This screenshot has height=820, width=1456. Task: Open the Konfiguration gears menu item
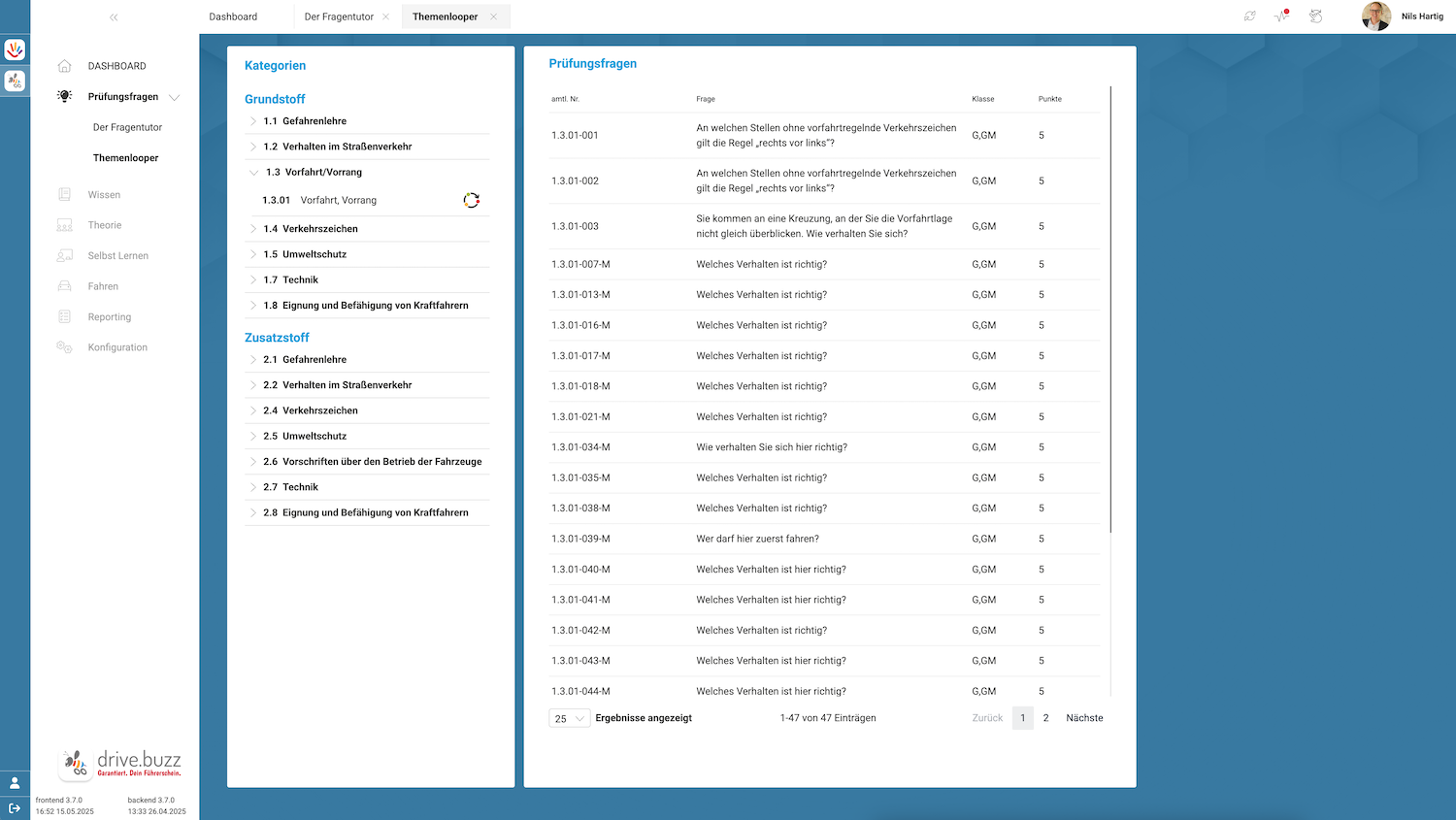(117, 347)
